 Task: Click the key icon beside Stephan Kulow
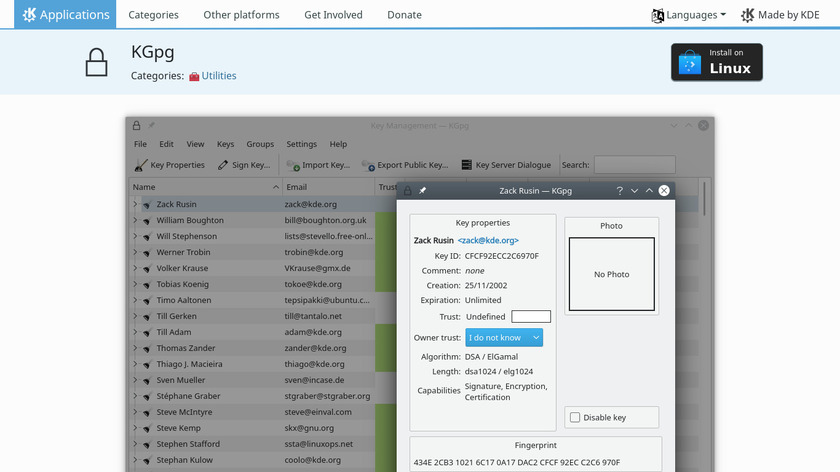coord(147,460)
